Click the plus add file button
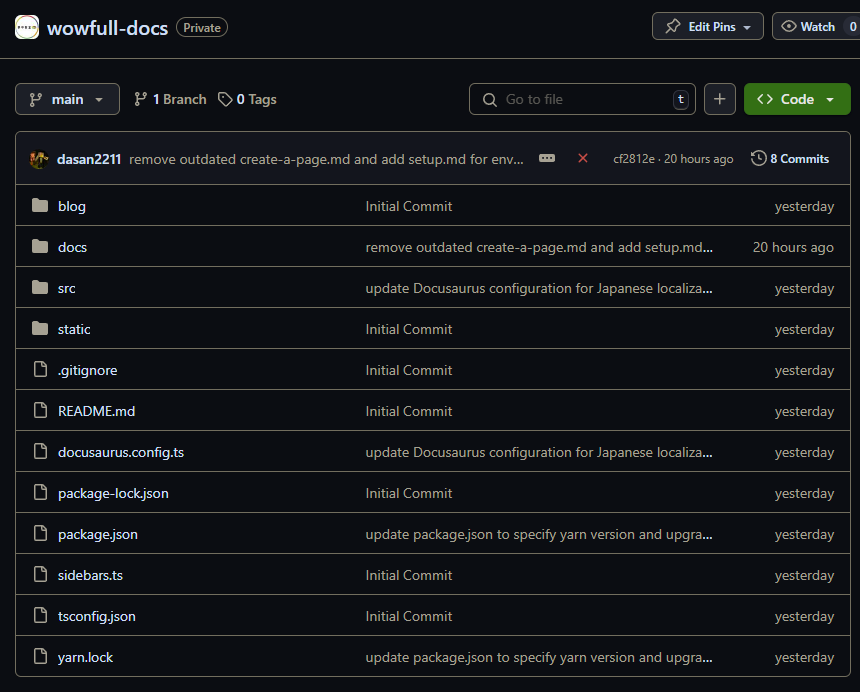860x692 pixels. click(720, 99)
